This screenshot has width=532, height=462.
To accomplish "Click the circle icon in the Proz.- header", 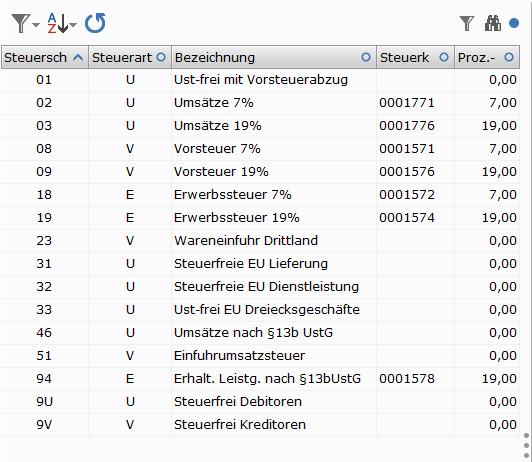I will (509, 57).
